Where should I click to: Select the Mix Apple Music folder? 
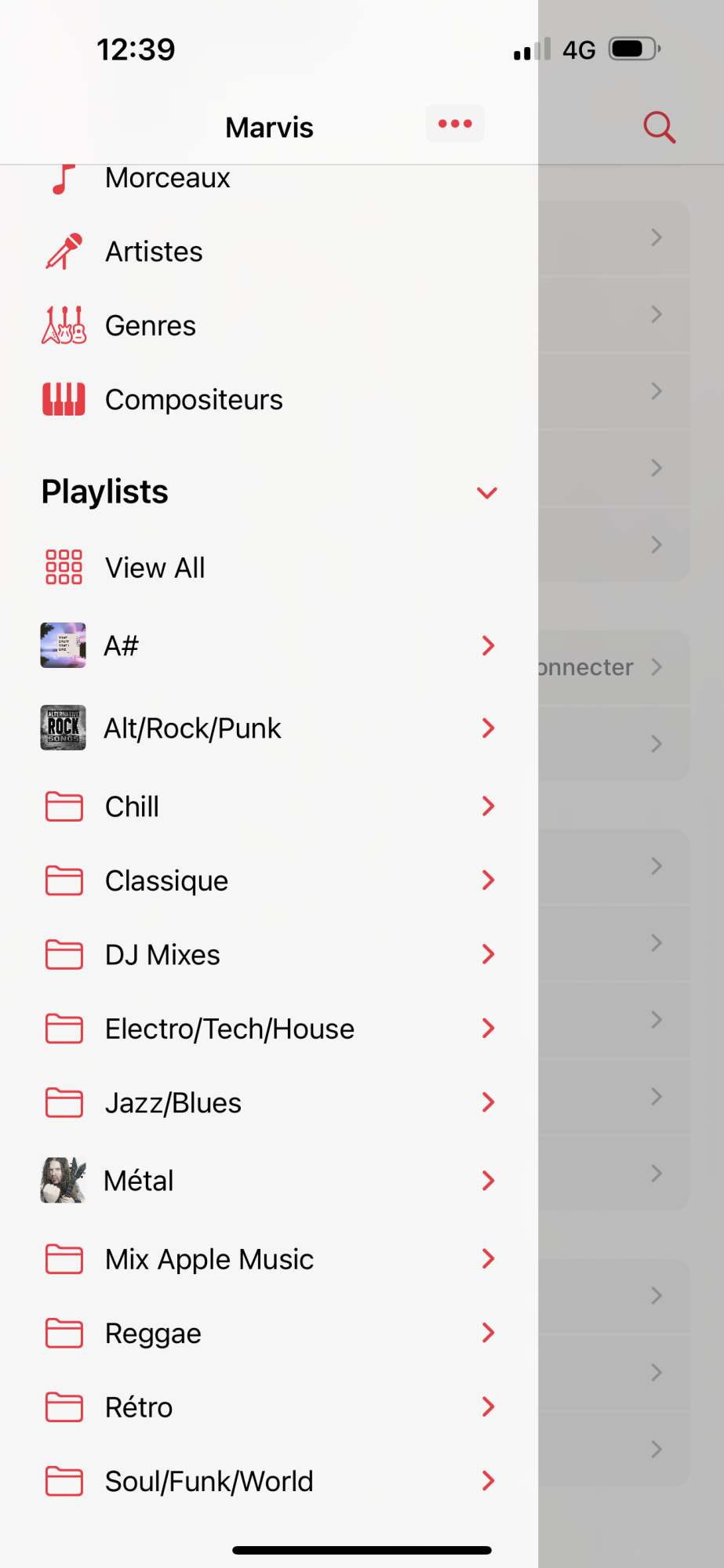click(x=209, y=1259)
